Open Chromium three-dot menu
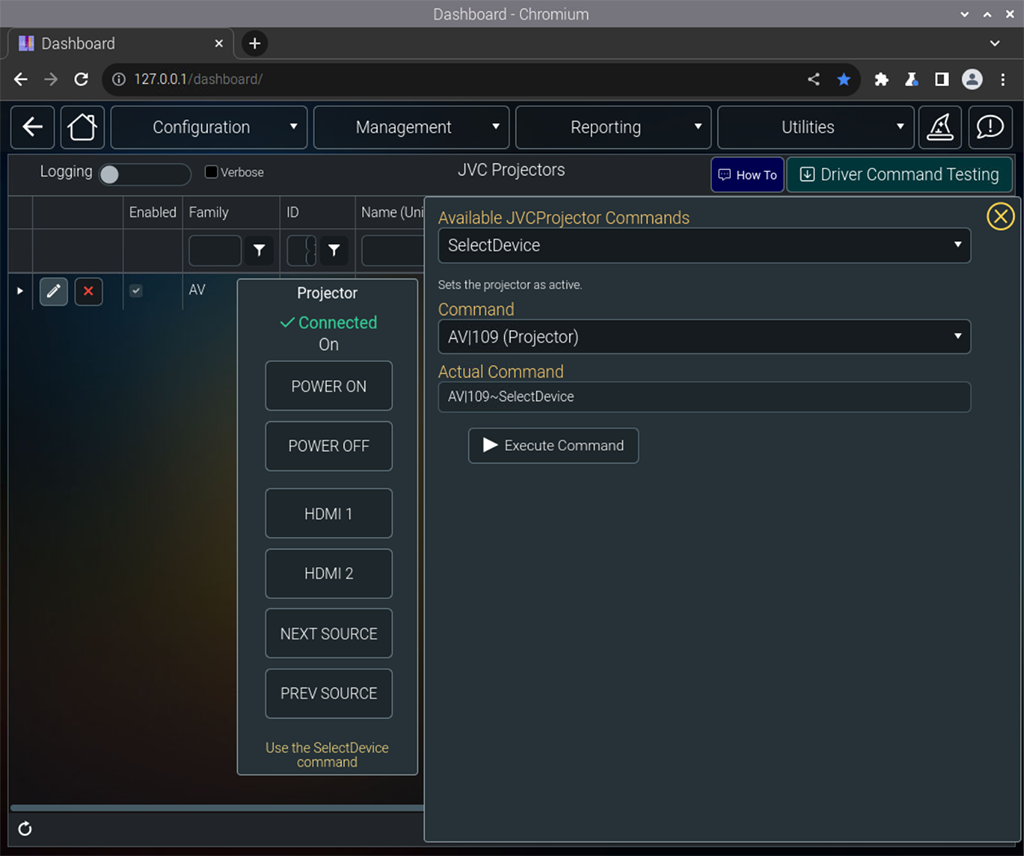Viewport: 1024px width, 856px height. [1002, 79]
